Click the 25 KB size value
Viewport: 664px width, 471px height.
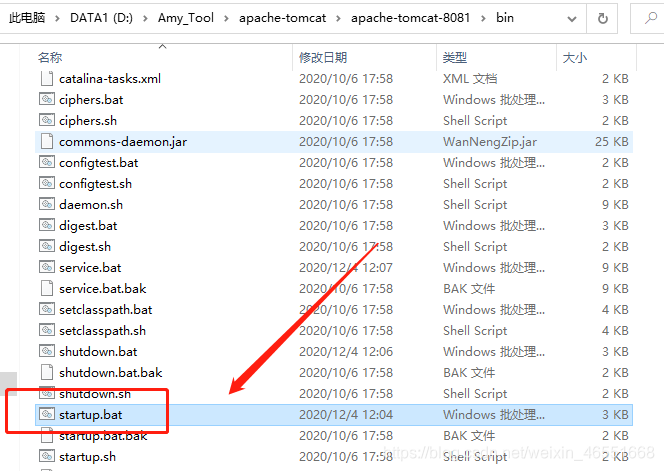pyautogui.click(x=611, y=141)
